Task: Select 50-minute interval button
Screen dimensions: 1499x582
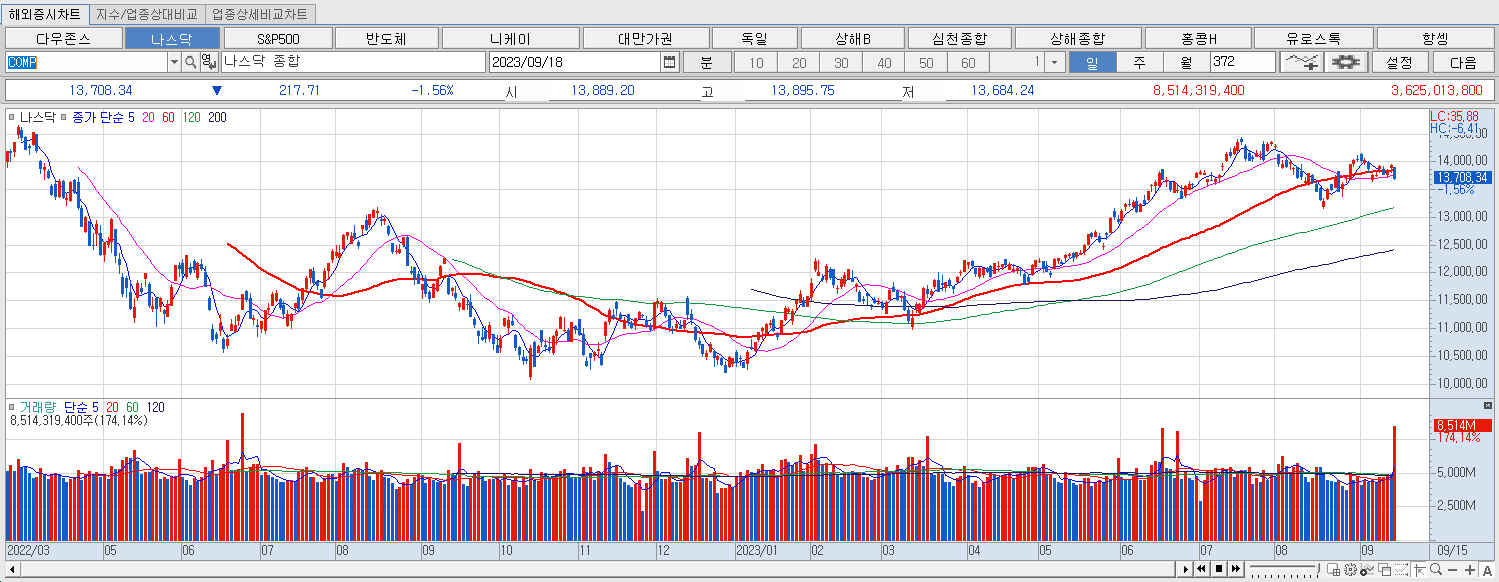Action: coord(926,62)
